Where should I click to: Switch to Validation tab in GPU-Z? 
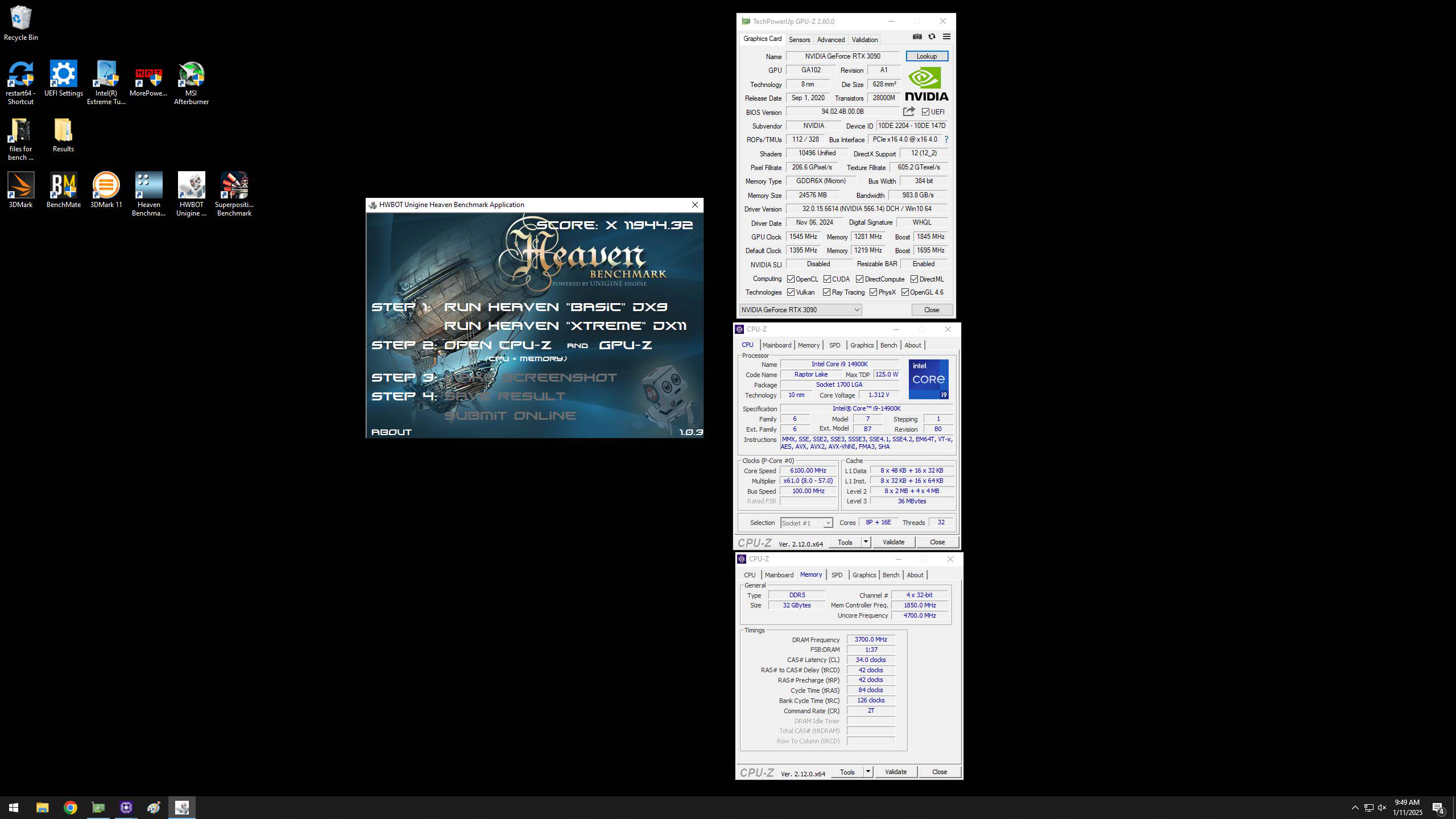tap(864, 40)
